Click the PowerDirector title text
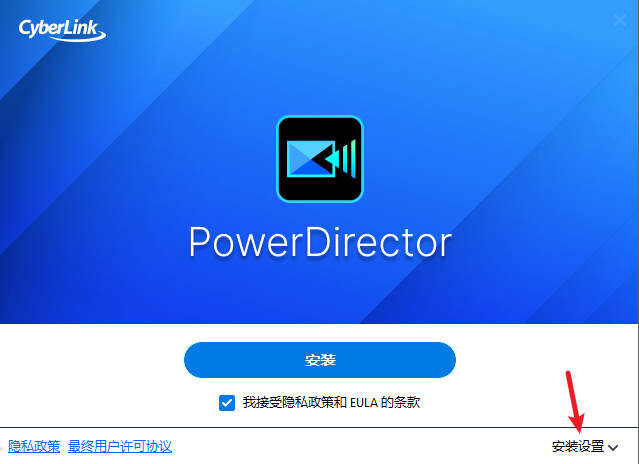This screenshot has height=464, width=639. (x=320, y=242)
